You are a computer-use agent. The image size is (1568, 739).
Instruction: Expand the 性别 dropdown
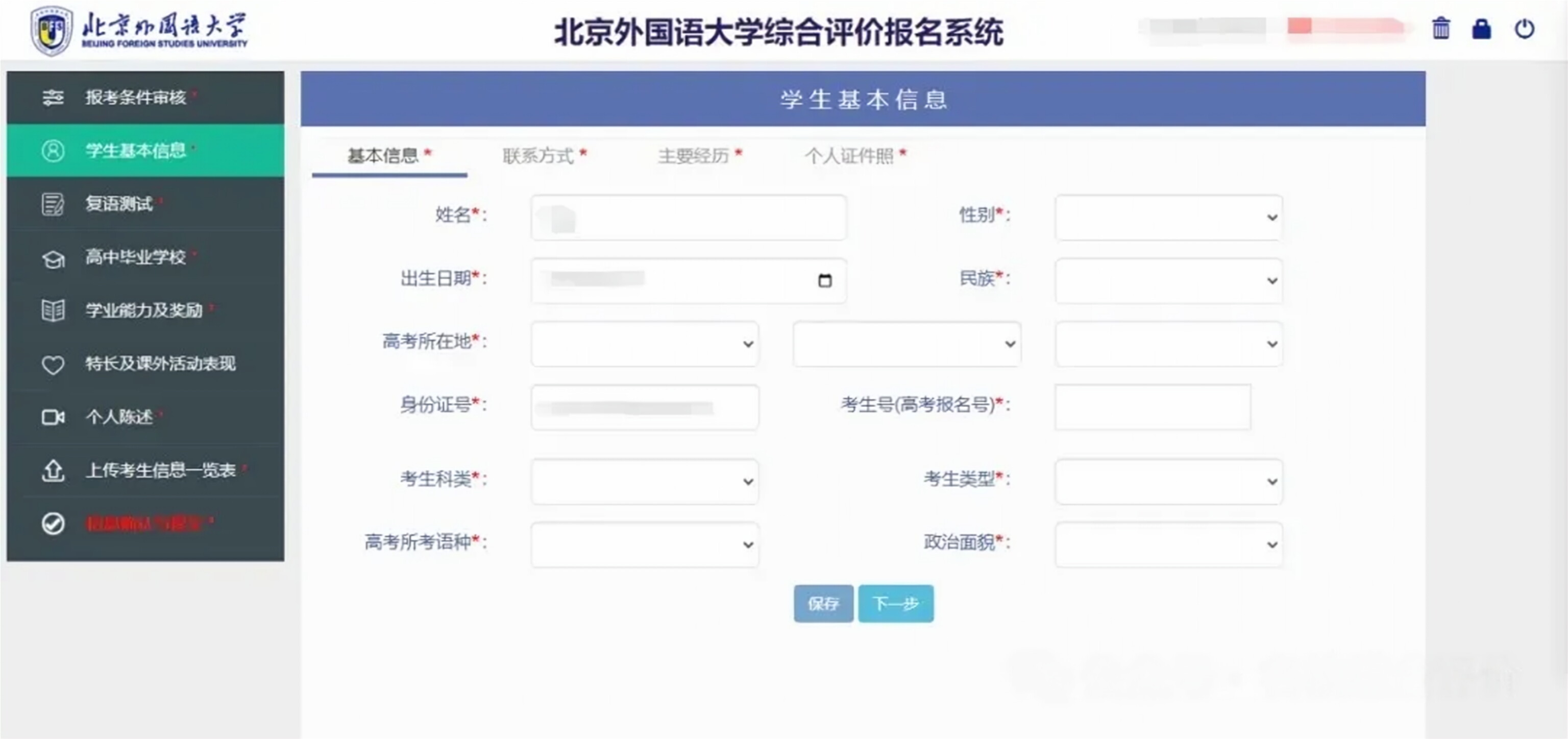[x=1169, y=218]
